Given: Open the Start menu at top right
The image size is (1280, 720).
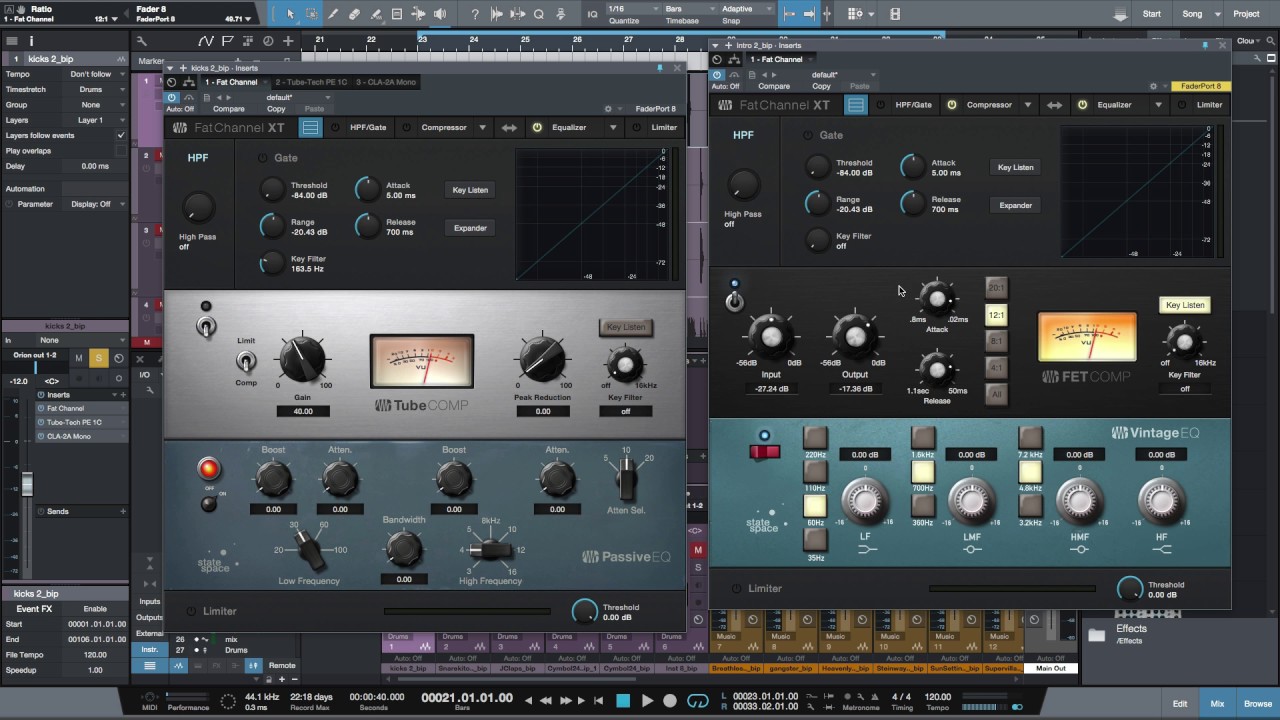Looking at the screenshot, I should (1152, 14).
